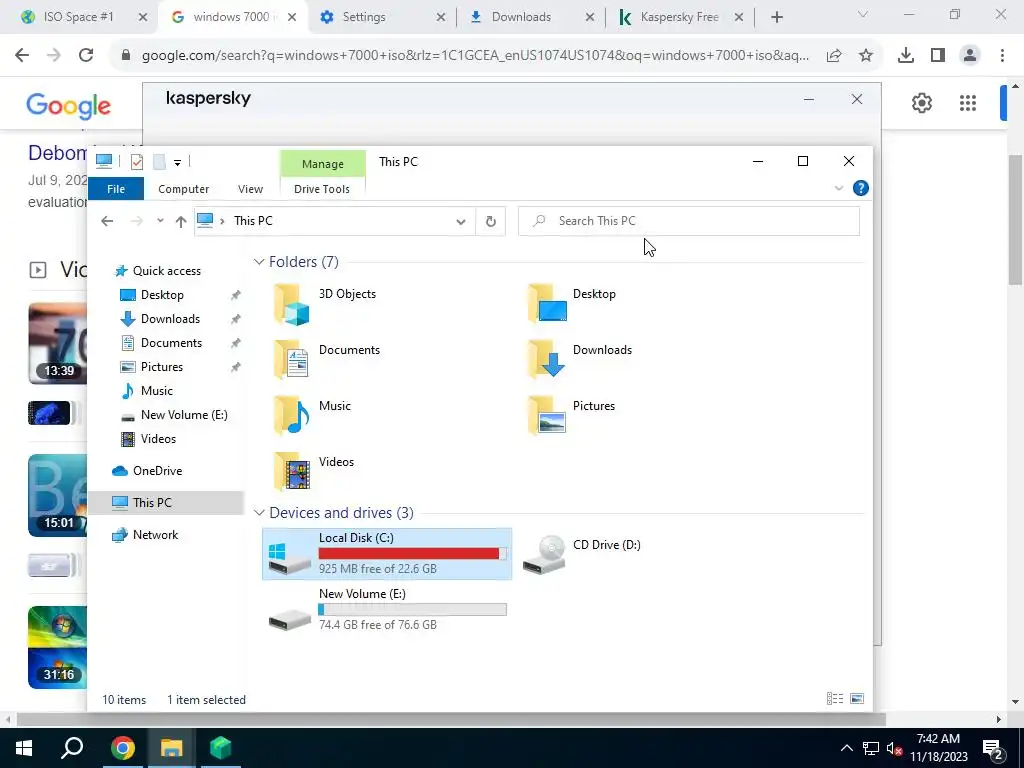This screenshot has height=768, width=1024.
Task: Show hidden system tray icons
Action: (846, 748)
